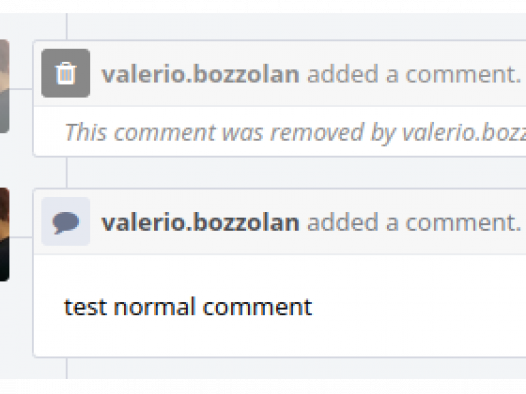Click the connector line beside top avatar
526x394 pixels.
tap(21, 89)
